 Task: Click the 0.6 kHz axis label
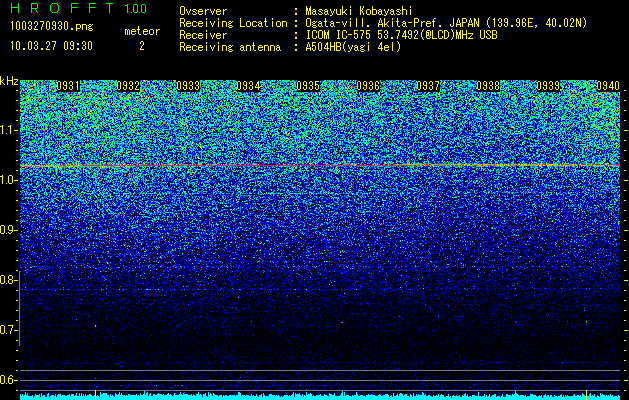[x=8, y=380]
